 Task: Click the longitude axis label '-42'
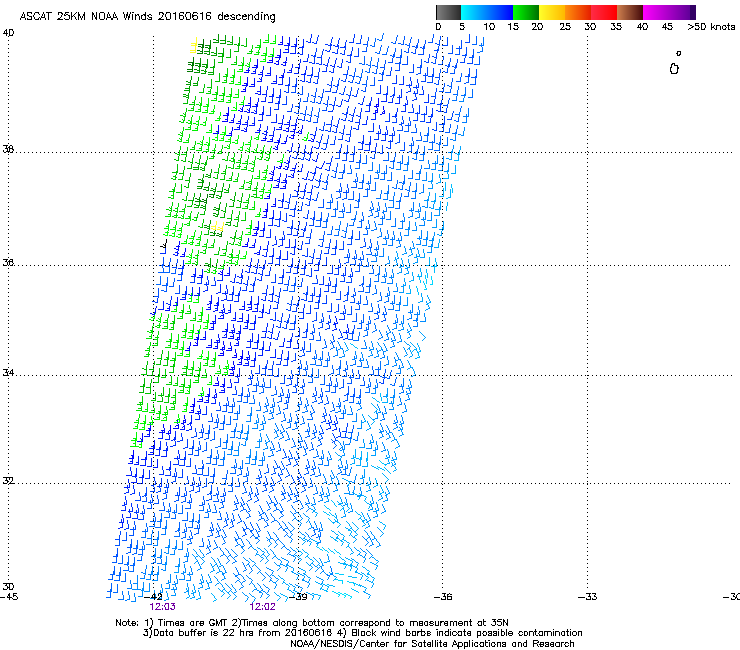[x=154, y=597]
